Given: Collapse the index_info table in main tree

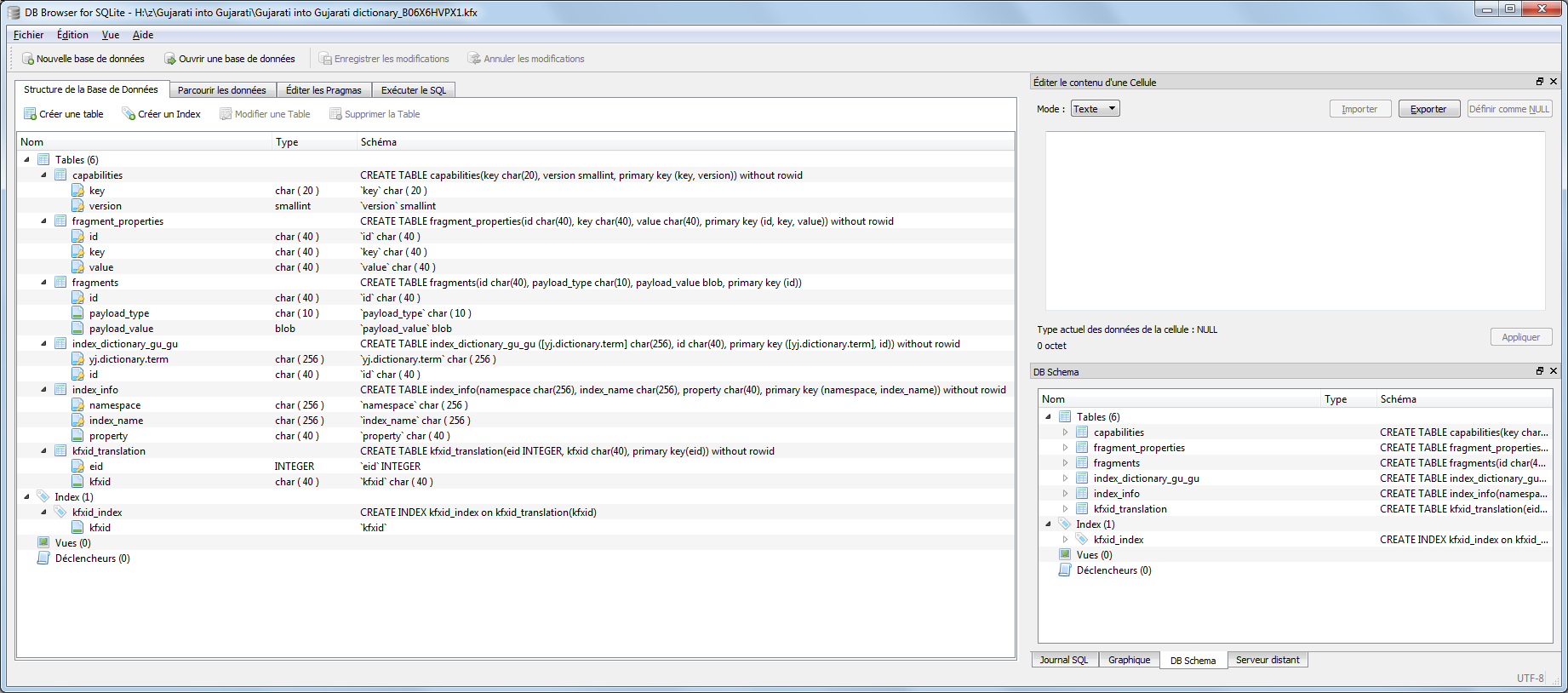Looking at the screenshot, I should pos(43,390).
